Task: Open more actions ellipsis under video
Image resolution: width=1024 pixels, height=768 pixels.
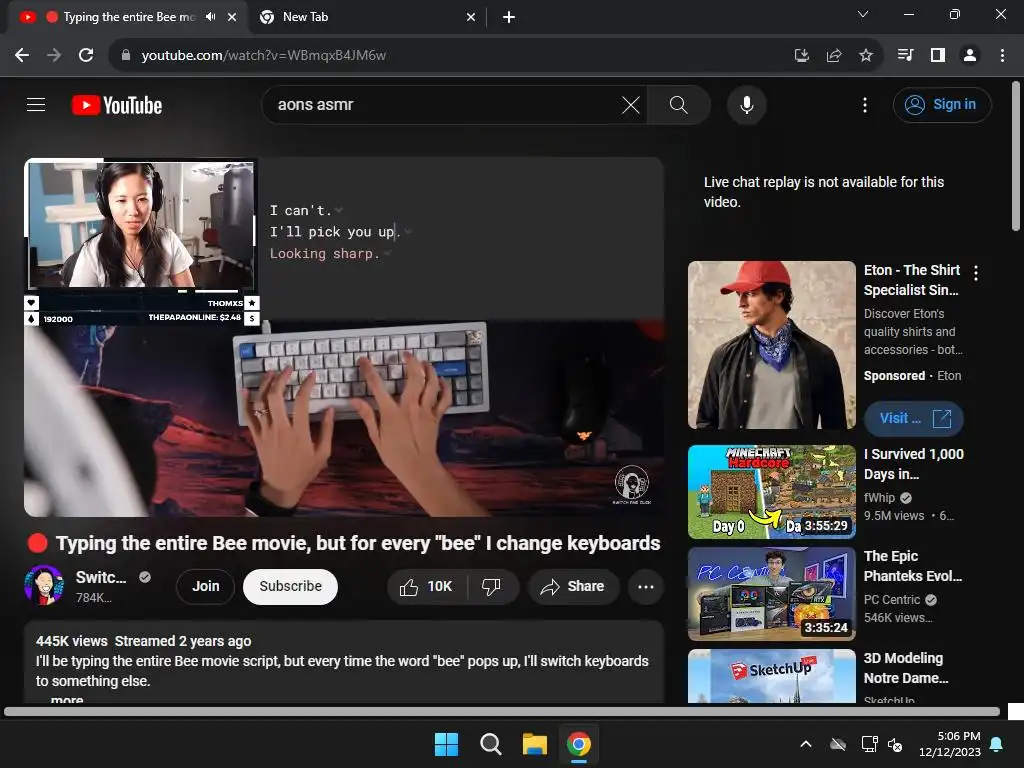Action: pos(646,586)
